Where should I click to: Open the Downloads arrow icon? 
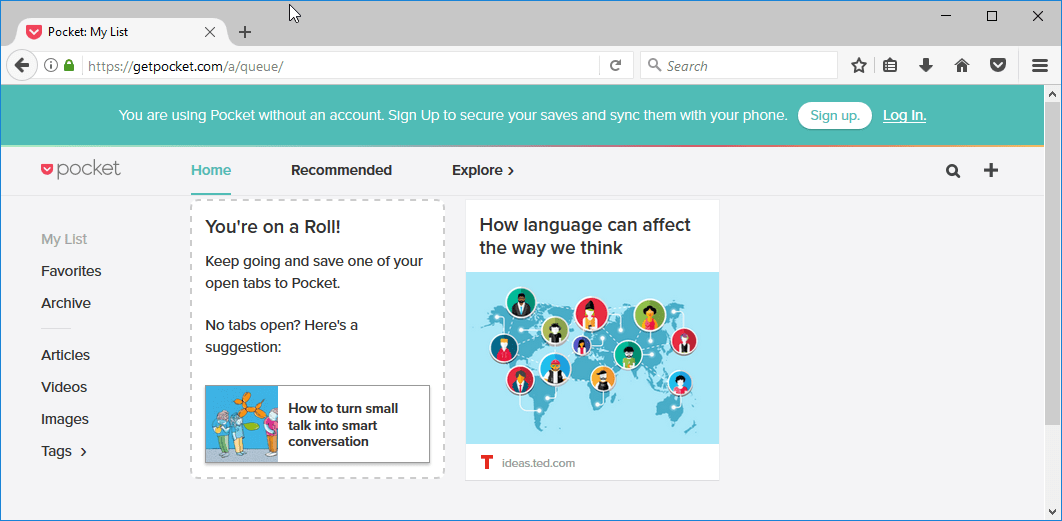926,66
